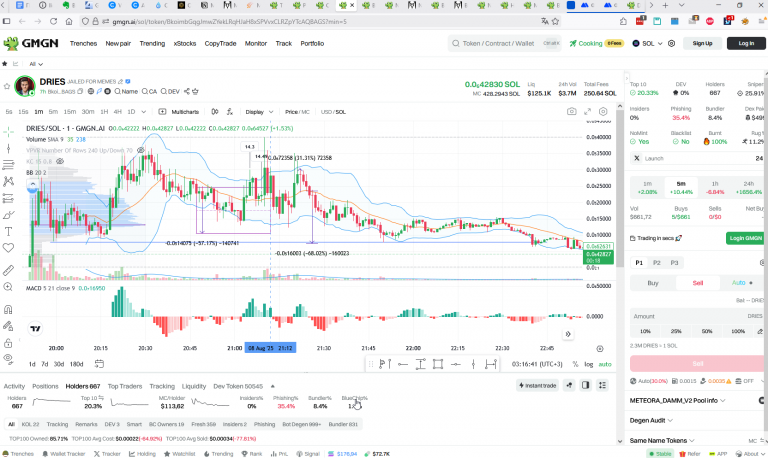Click the Sign Up button
Screen dimensions: 768x458
pos(702,44)
